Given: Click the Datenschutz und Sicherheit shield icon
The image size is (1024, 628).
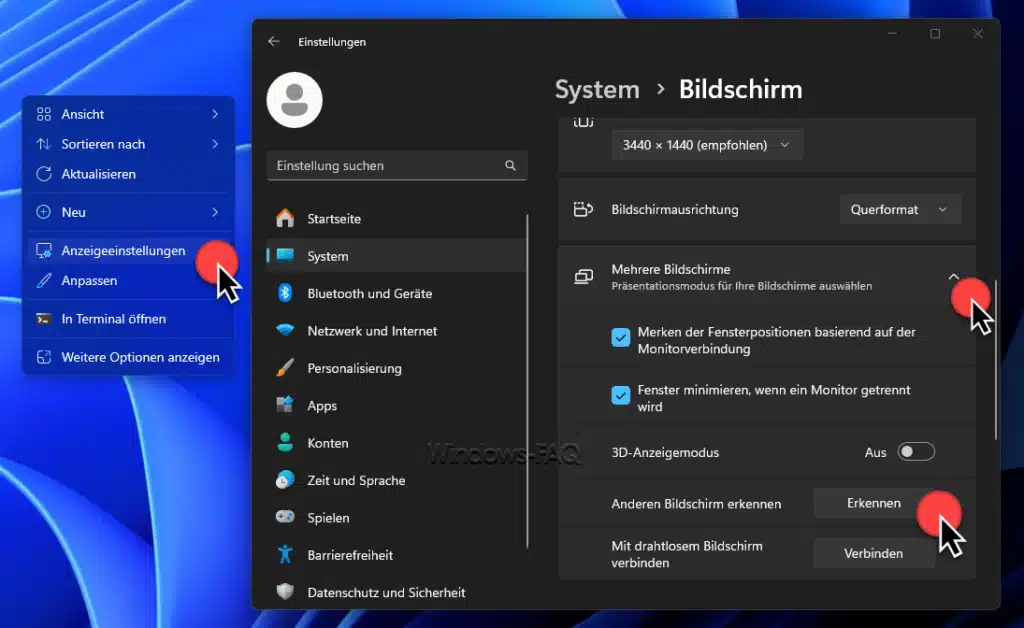Looking at the screenshot, I should pyautogui.click(x=283, y=592).
